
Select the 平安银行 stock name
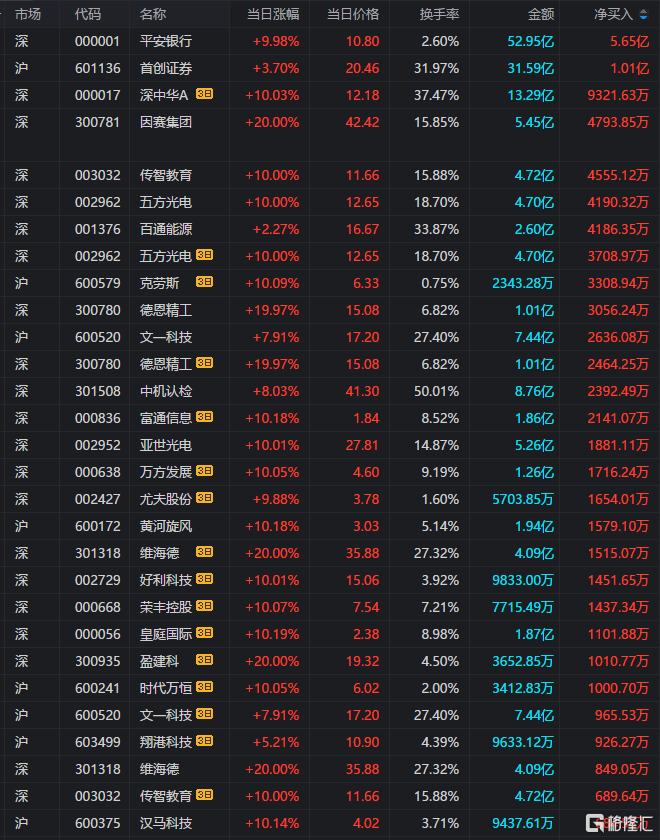click(x=166, y=41)
